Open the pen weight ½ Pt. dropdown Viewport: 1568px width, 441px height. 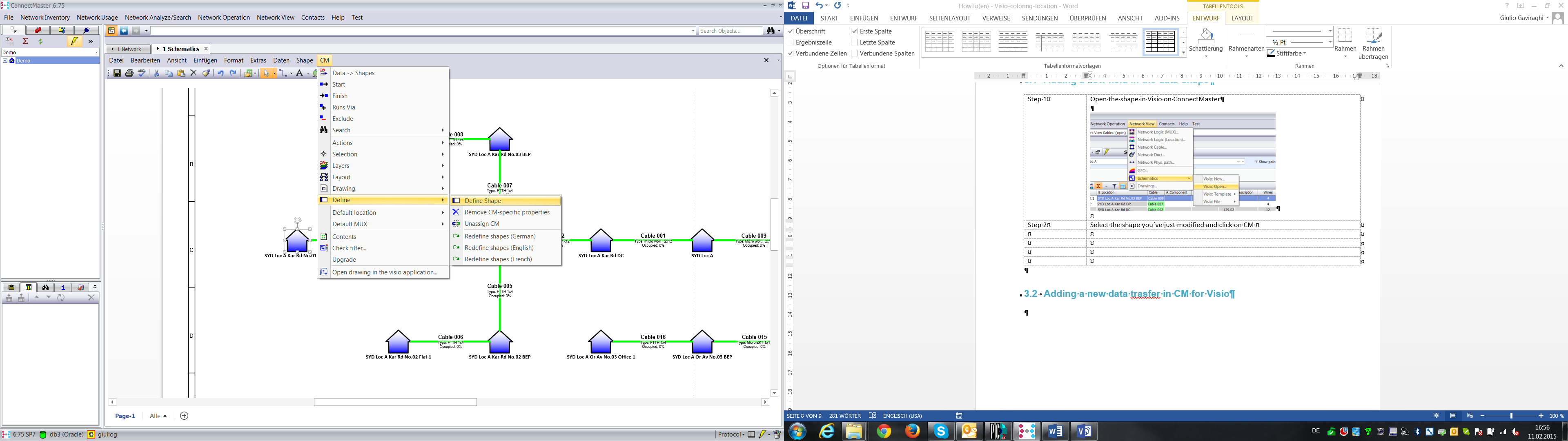(1330, 42)
